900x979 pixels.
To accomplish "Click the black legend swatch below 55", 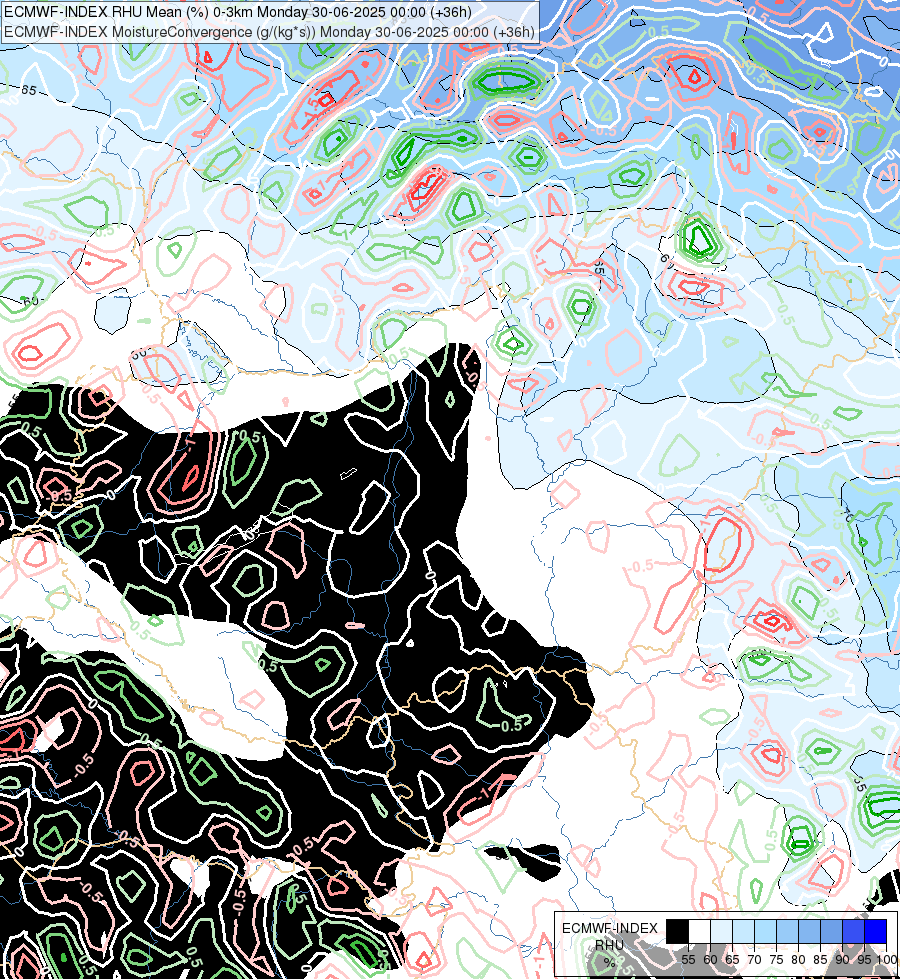I will coord(677,931).
